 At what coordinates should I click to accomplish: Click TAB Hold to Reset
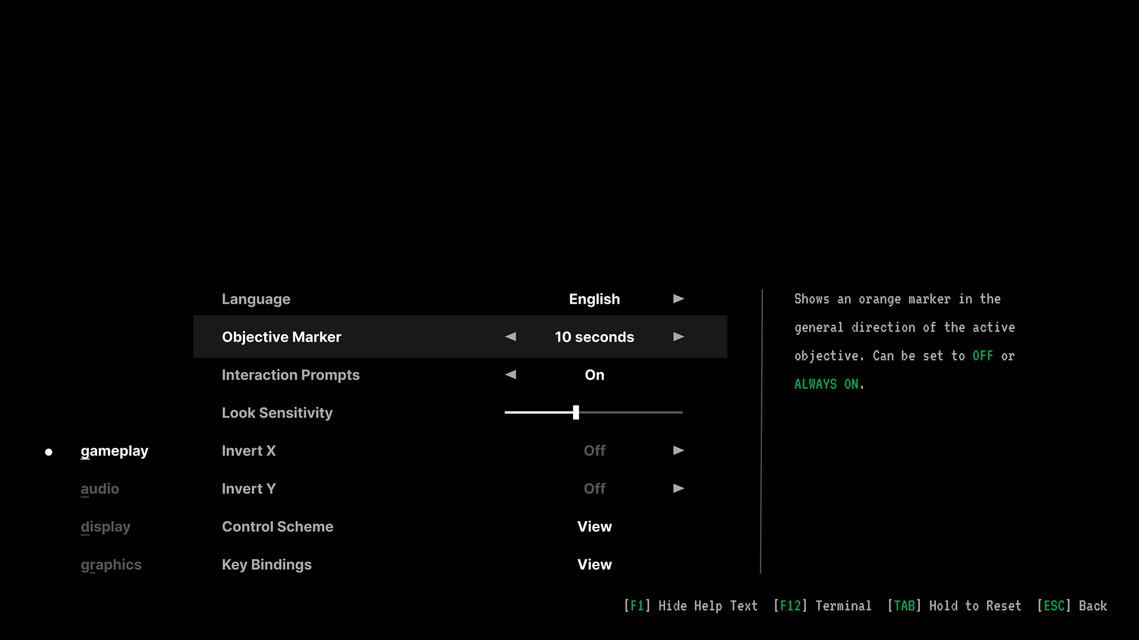(x=954, y=606)
